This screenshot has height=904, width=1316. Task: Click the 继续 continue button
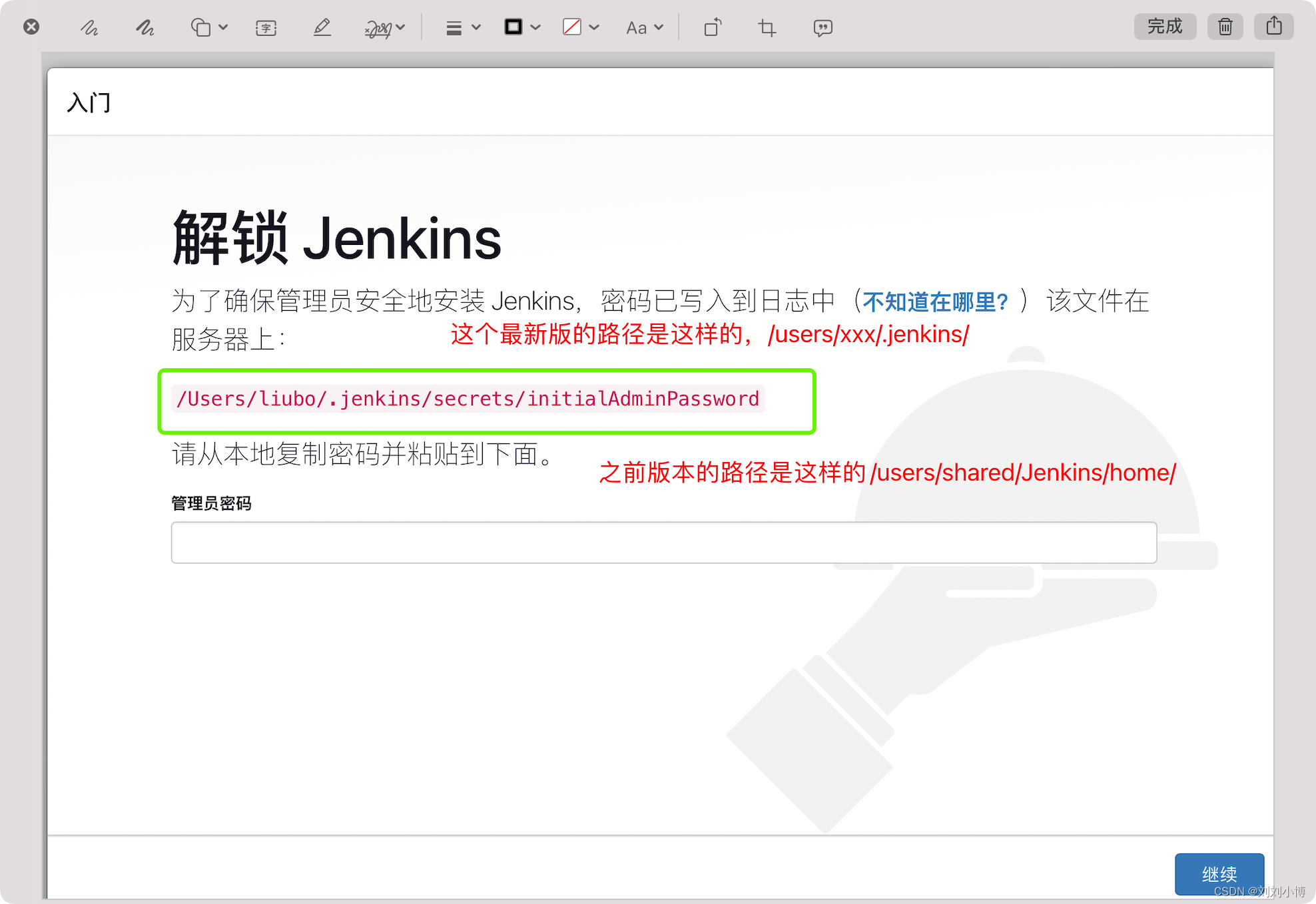(x=1219, y=873)
